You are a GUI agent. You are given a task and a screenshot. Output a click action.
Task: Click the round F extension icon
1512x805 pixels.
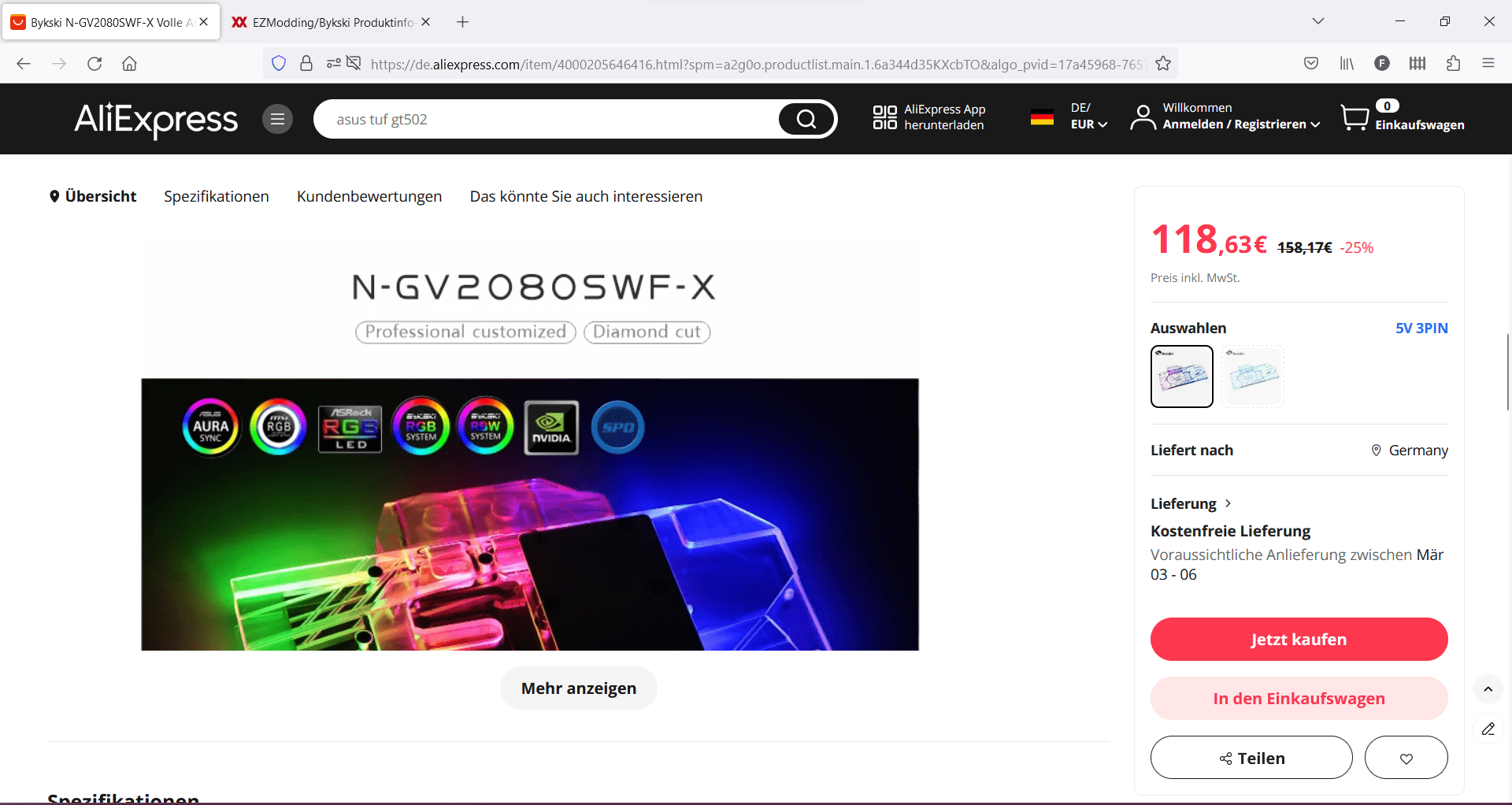[1382, 64]
